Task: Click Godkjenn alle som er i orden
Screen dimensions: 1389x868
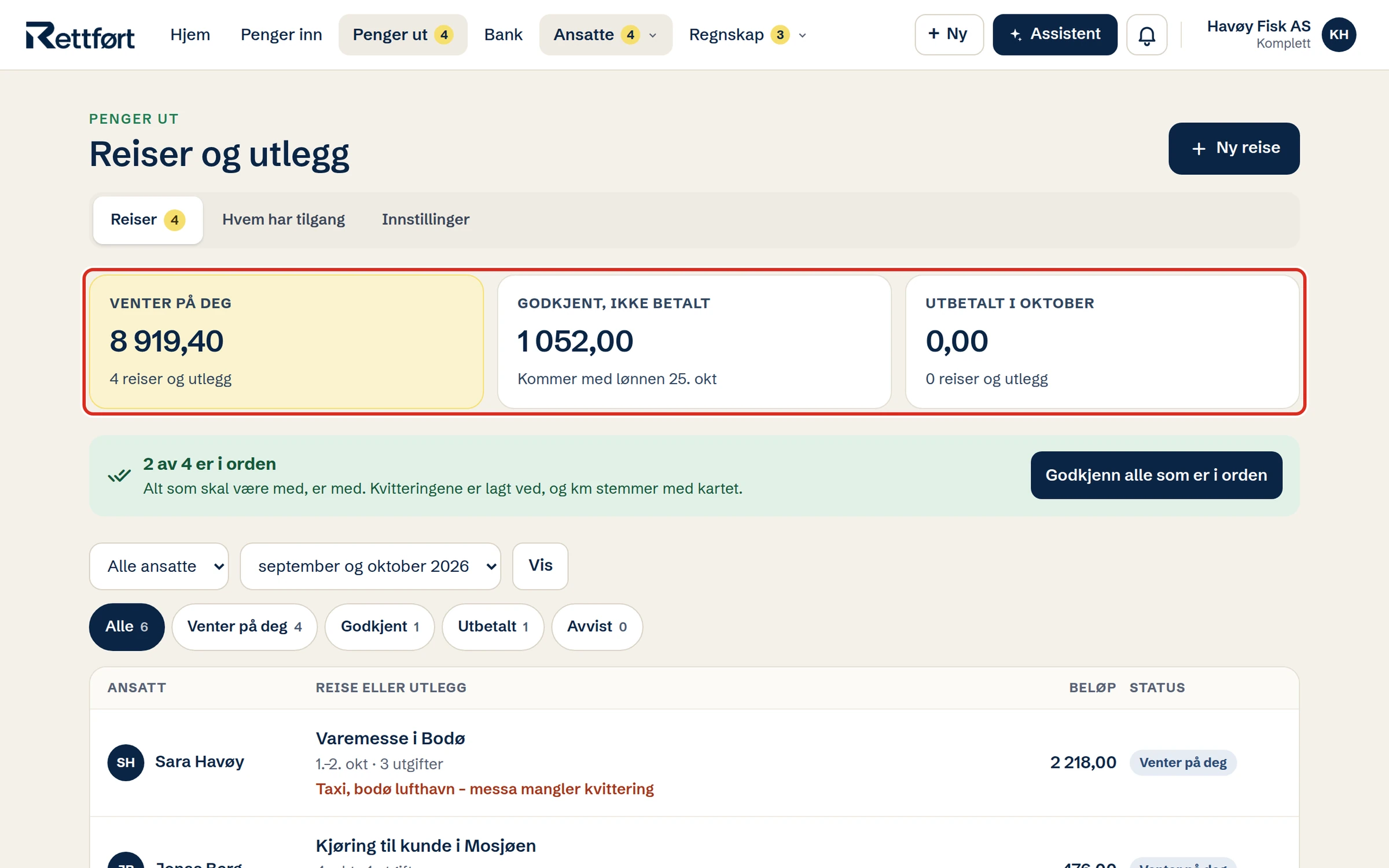Action: pyautogui.click(x=1156, y=475)
